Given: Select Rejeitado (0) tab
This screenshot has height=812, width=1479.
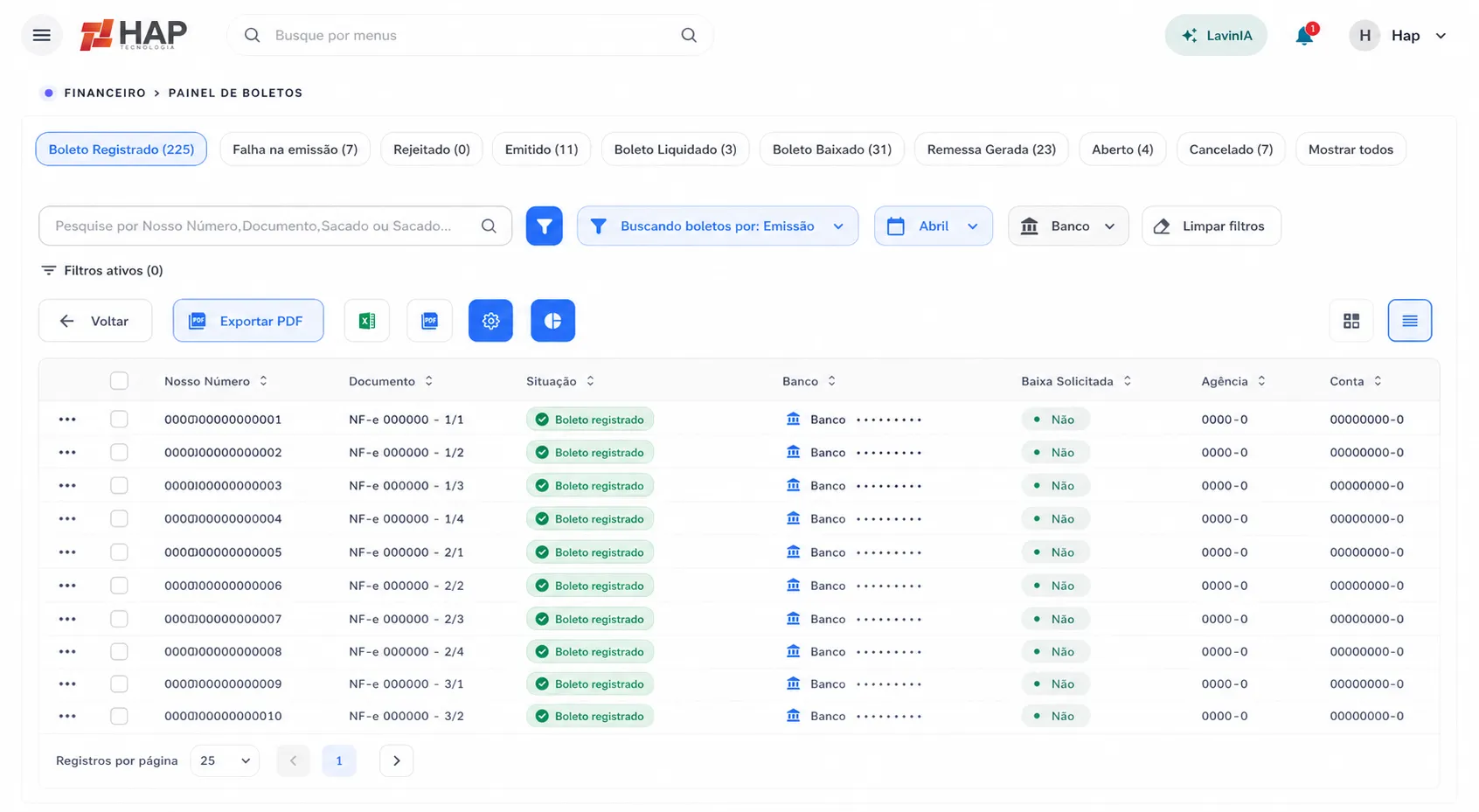Looking at the screenshot, I should point(432,149).
